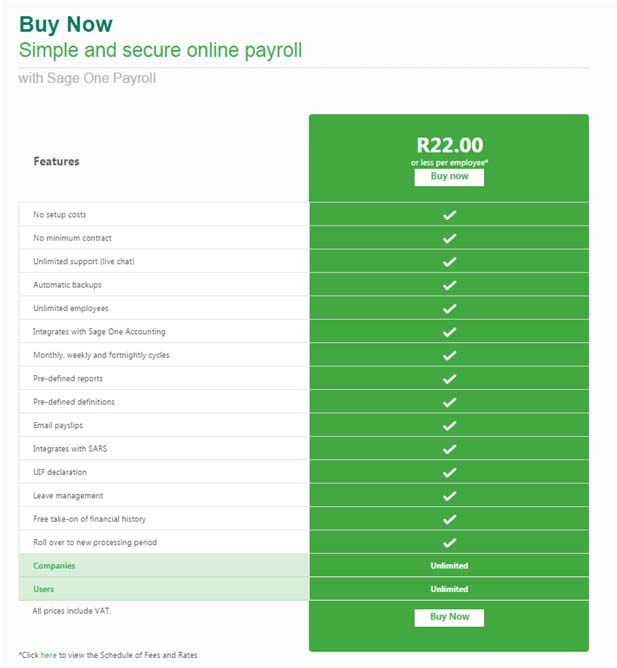The image size is (617, 668).
Task: Click the checkmark for Pre-defined reports
Action: (449, 379)
